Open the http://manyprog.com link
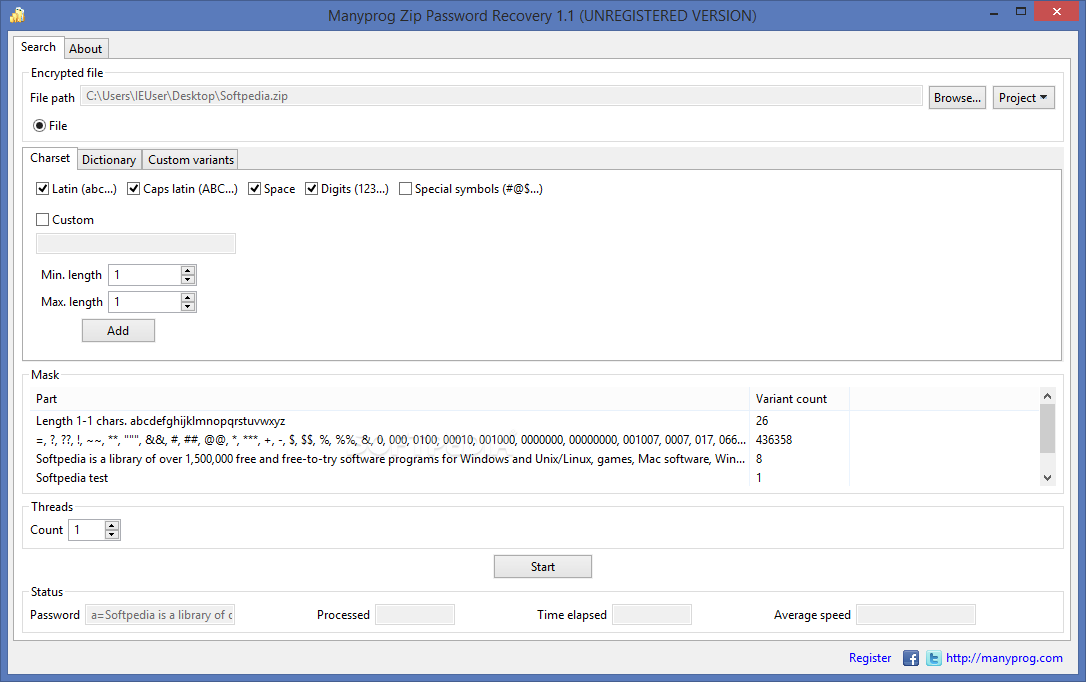 point(1004,658)
